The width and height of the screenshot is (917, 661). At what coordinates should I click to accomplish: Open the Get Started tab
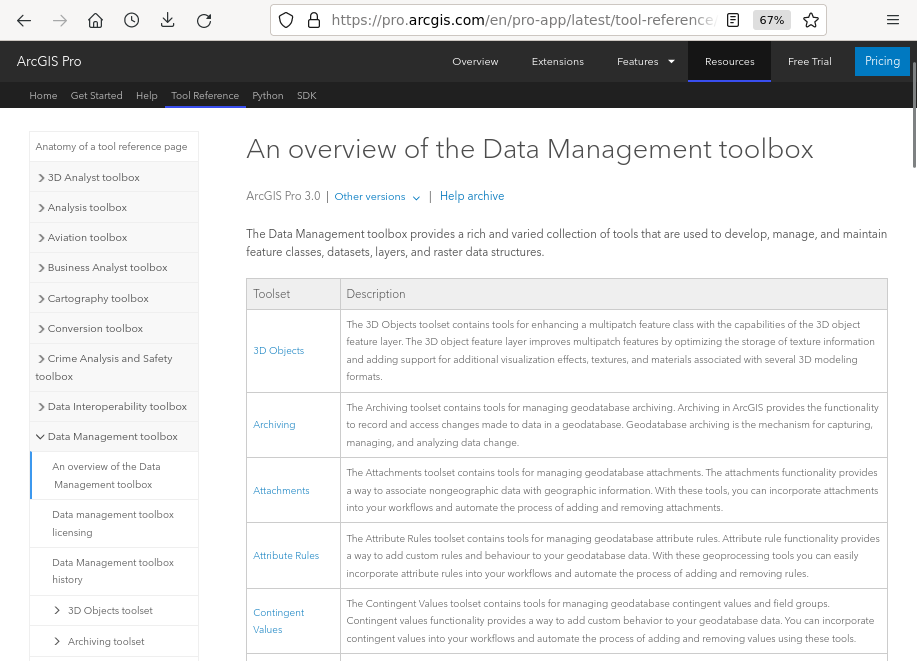(x=96, y=96)
